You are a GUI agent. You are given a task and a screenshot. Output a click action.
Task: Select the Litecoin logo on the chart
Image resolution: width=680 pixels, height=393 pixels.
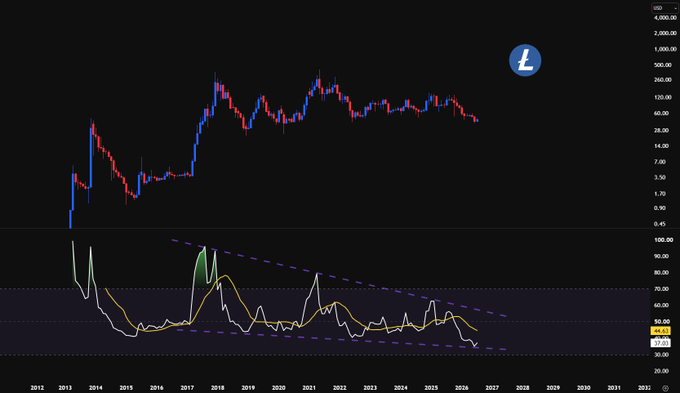525,60
